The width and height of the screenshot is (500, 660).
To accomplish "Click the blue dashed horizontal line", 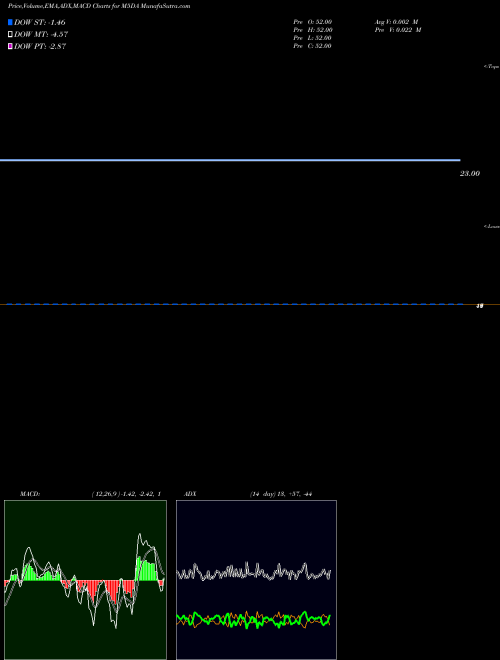I will pyautogui.click(x=234, y=304).
